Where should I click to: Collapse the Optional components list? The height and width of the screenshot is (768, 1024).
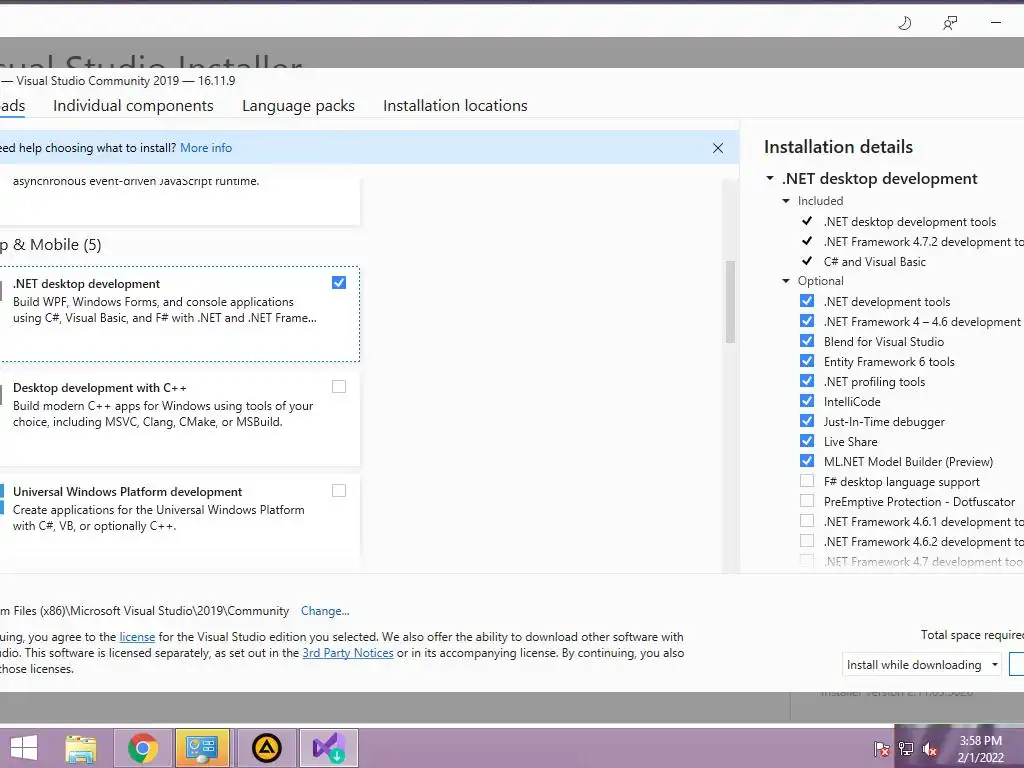point(786,281)
